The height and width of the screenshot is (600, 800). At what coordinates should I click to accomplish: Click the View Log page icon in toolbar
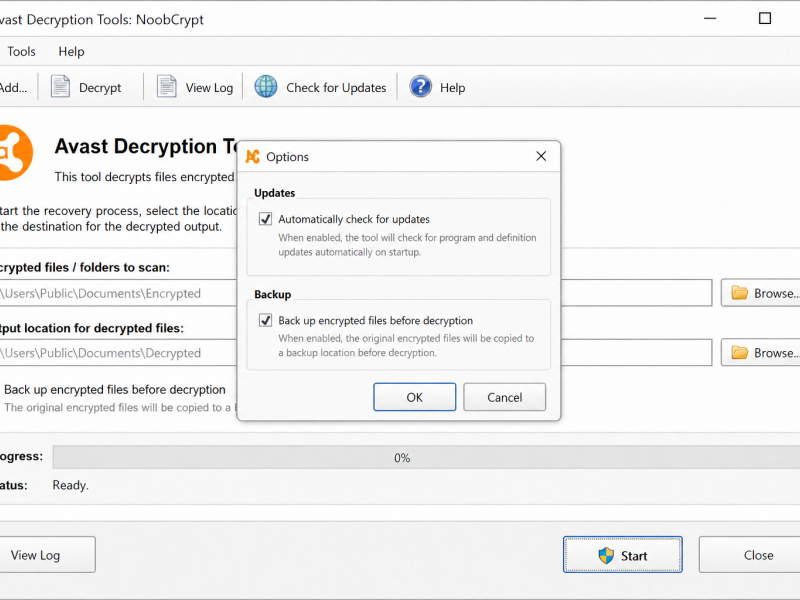point(166,87)
